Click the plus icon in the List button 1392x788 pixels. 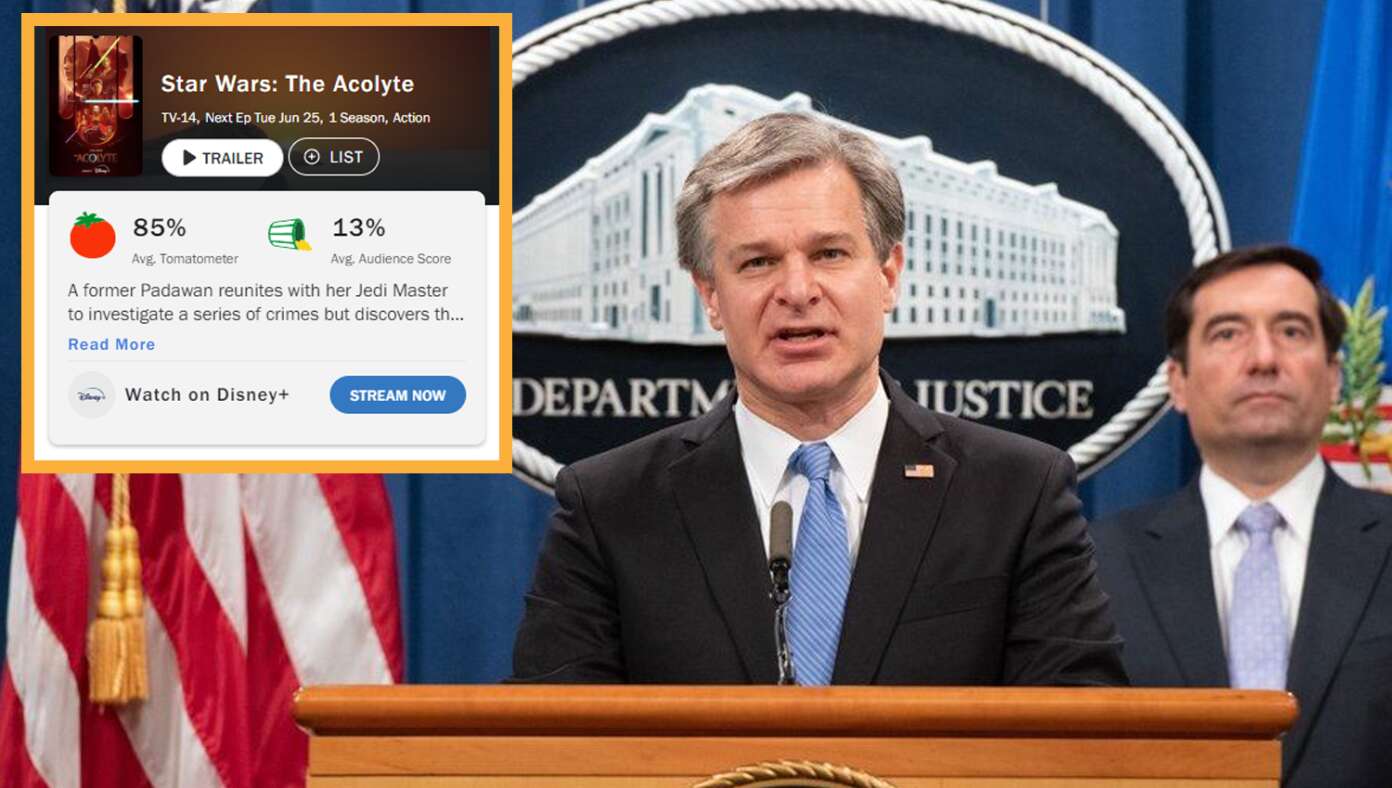coord(311,157)
